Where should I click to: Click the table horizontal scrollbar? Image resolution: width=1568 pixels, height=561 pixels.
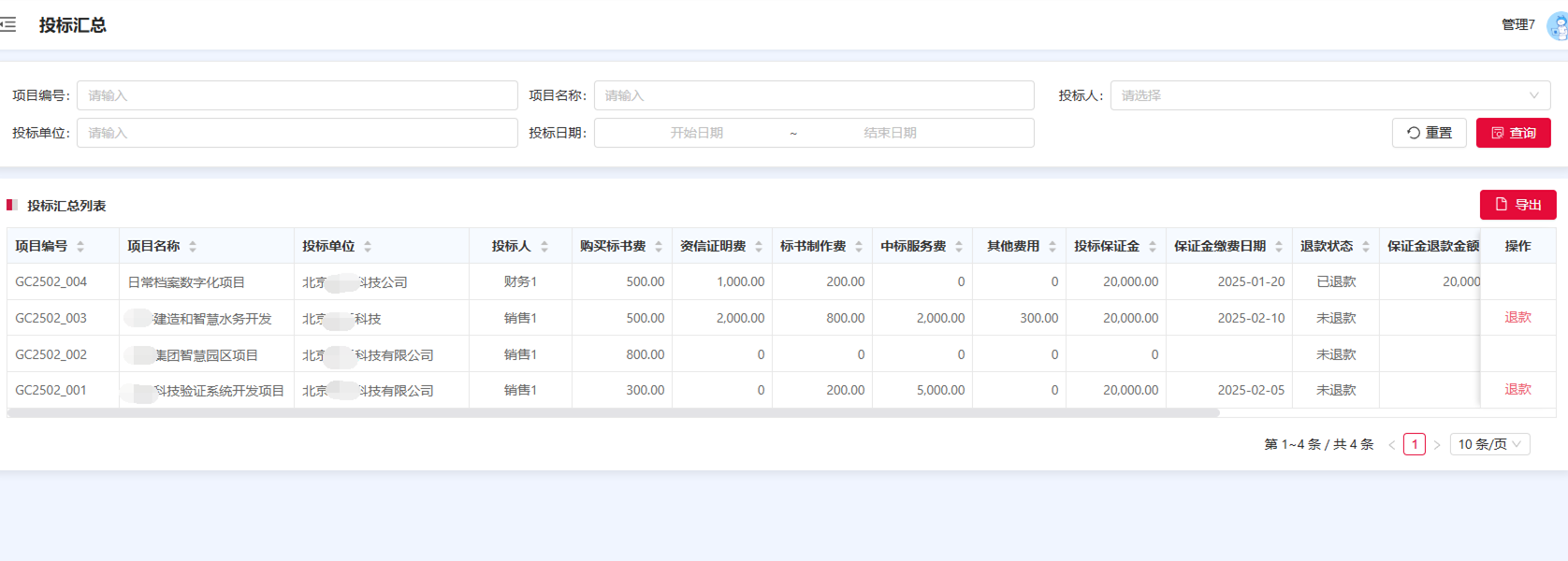tap(614, 412)
